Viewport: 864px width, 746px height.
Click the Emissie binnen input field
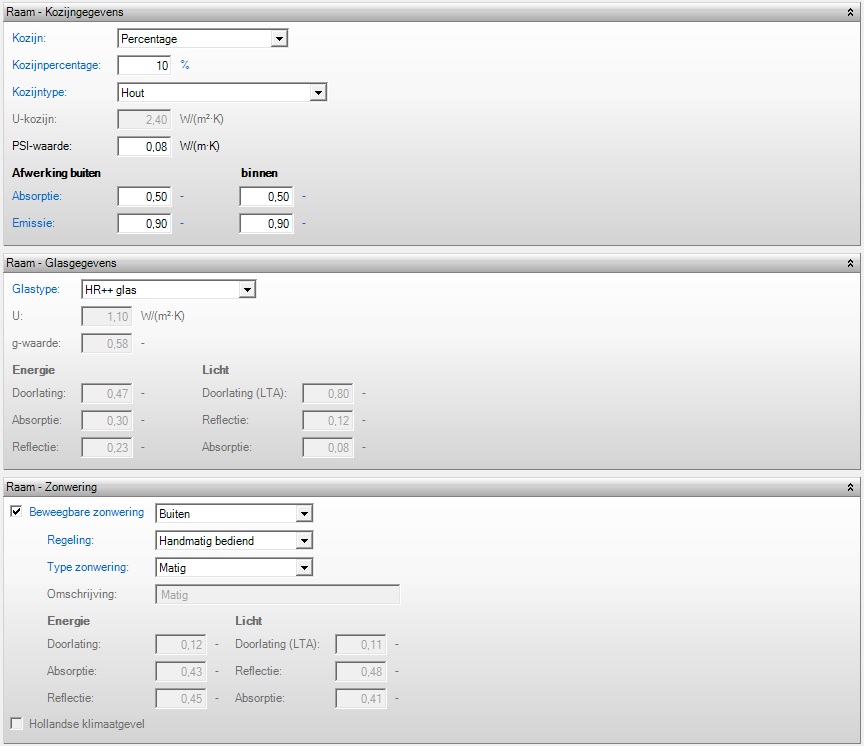266,224
